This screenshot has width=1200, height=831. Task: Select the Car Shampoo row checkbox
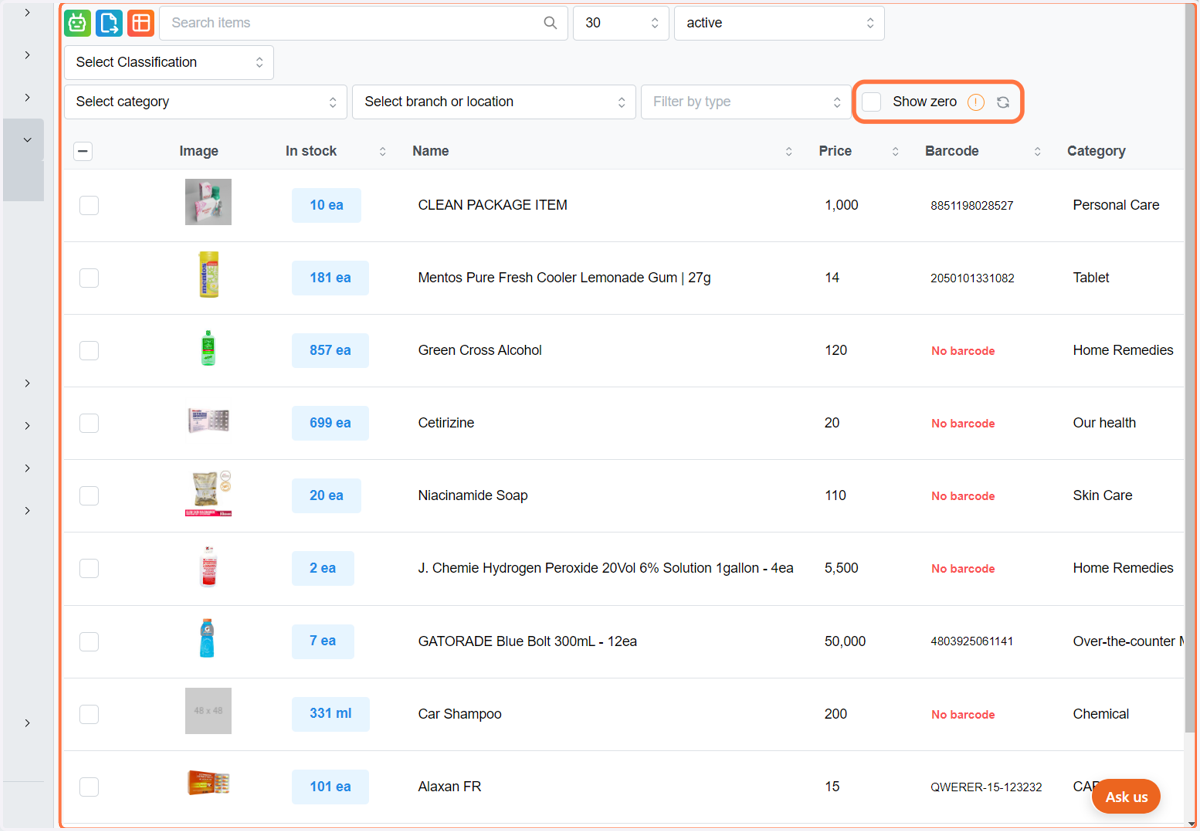pos(89,714)
